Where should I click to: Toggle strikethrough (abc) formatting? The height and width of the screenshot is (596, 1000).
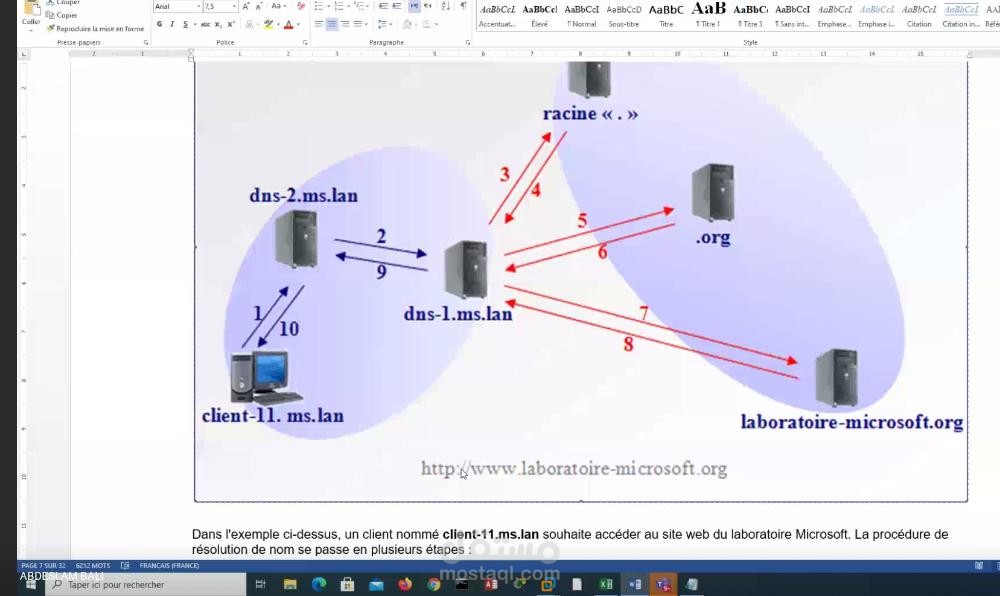tap(205, 24)
